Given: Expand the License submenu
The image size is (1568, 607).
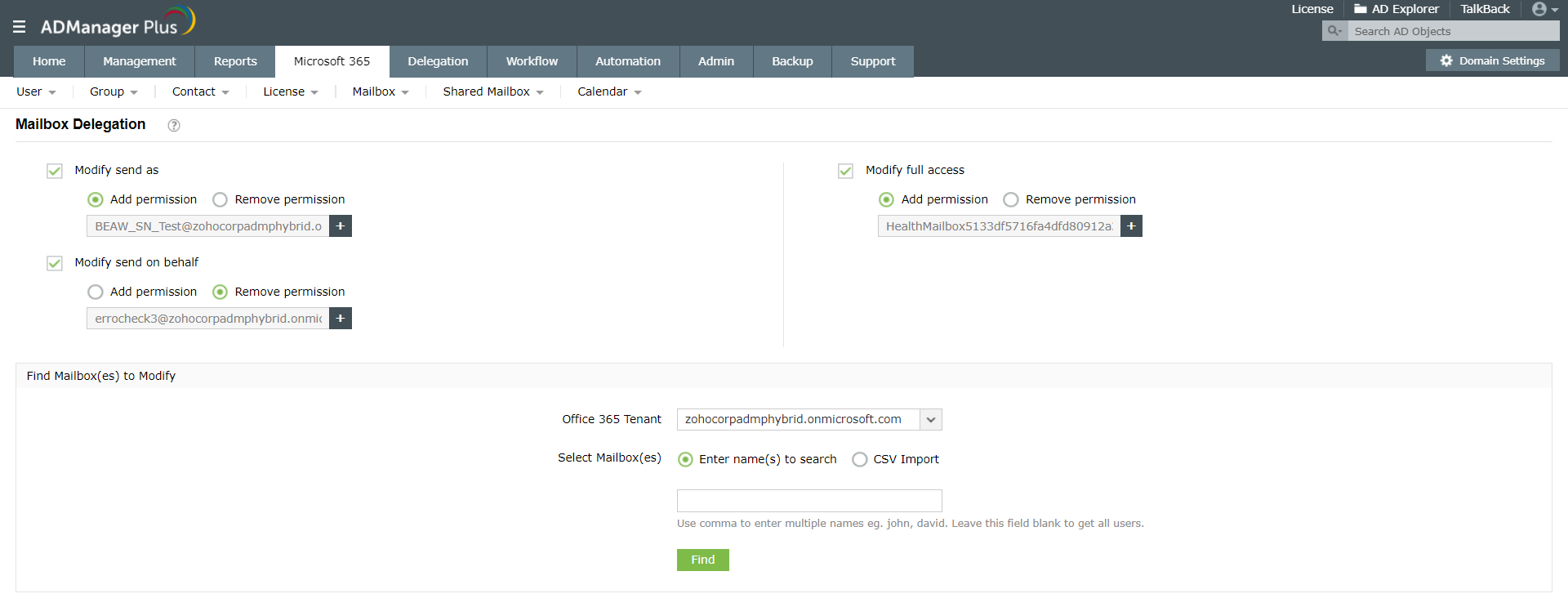Looking at the screenshot, I should click(x=290, y=91).
